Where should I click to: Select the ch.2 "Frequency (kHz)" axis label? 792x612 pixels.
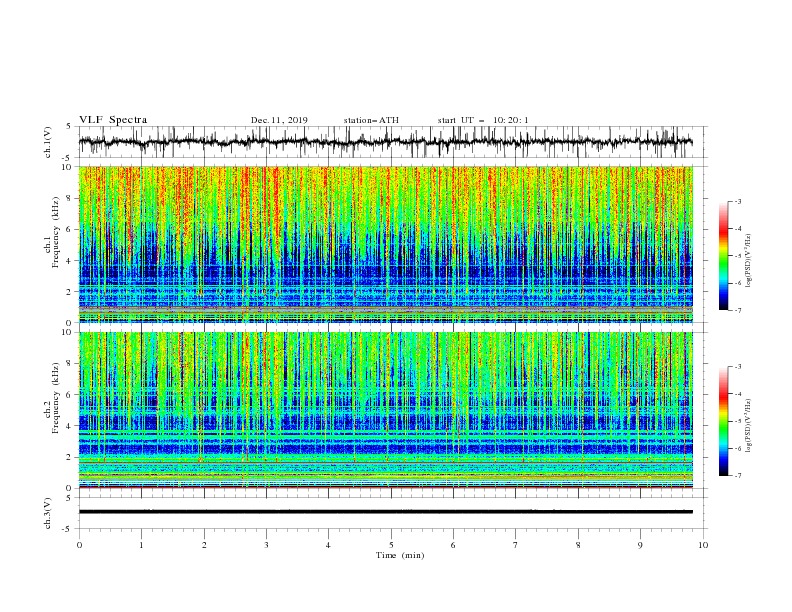tap(56, 398)
